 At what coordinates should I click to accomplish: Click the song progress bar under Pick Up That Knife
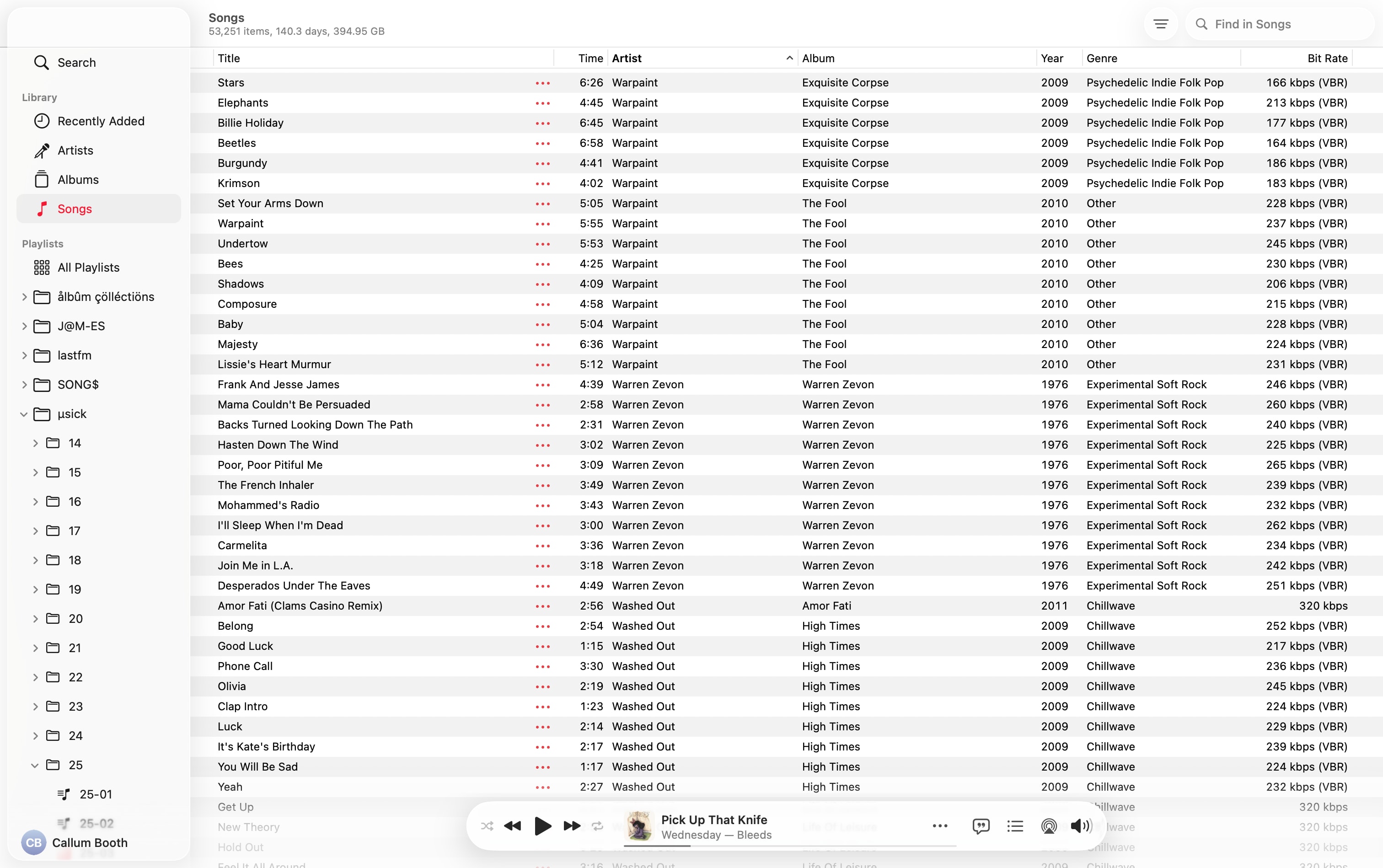point(789,846)
